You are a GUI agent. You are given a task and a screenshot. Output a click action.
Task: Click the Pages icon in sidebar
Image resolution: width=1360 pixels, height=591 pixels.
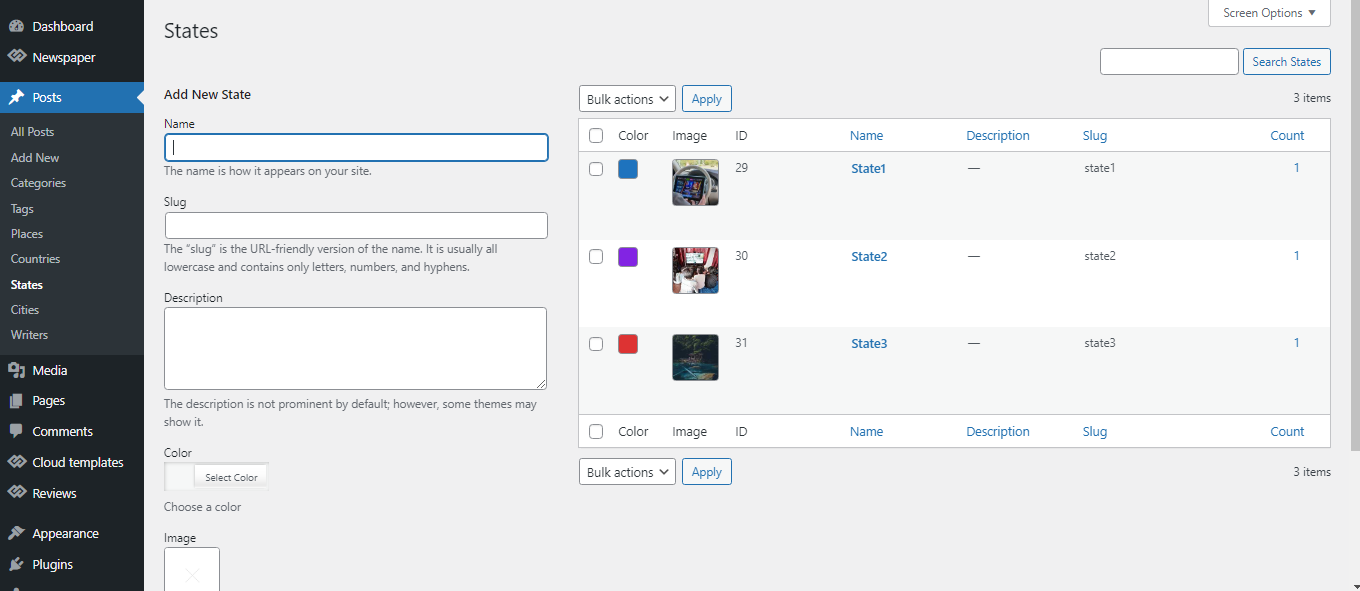point(16,400)
